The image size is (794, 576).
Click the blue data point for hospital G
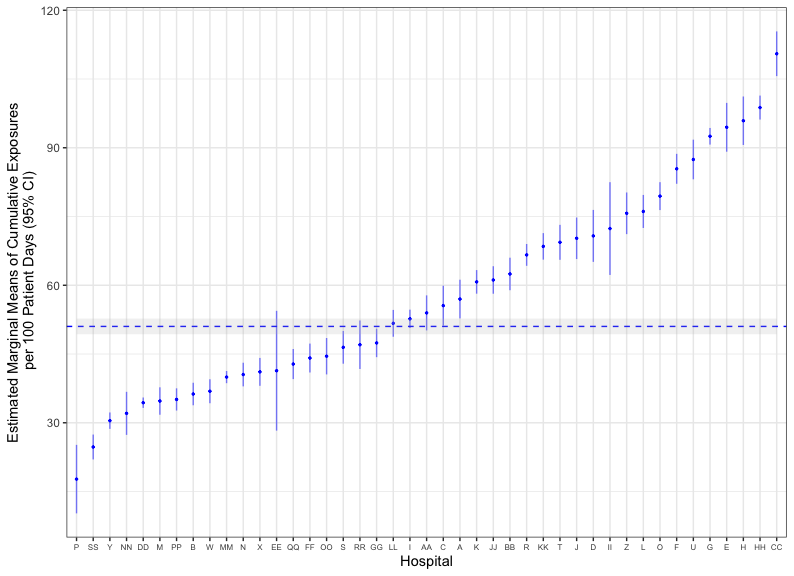[710, 136]
